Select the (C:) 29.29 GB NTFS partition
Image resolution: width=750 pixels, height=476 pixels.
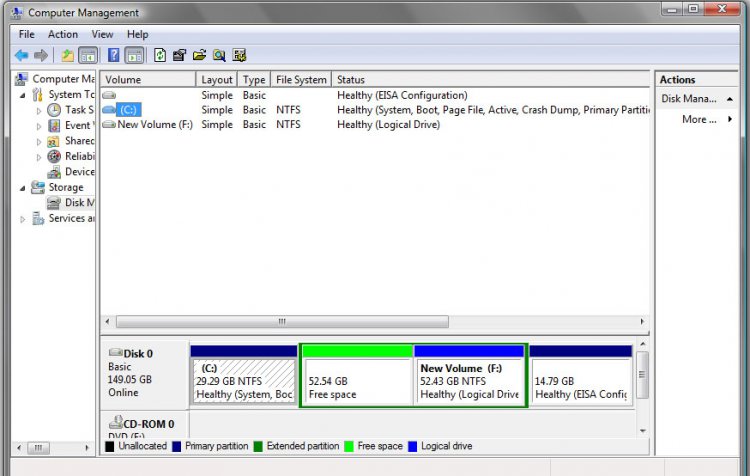pos(243,376)
